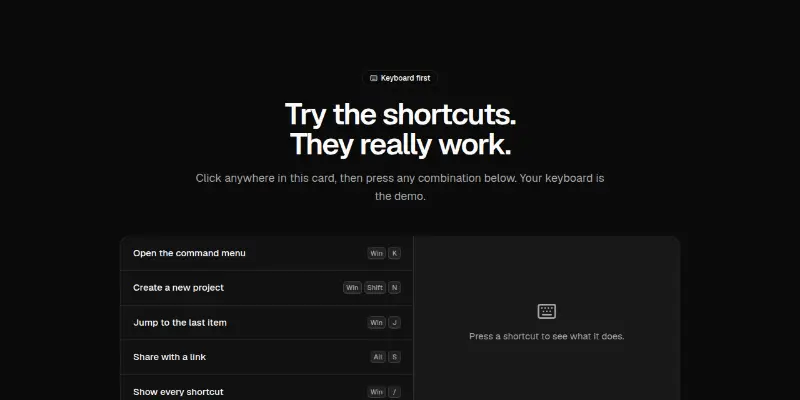
Task: Choose the Show every shortcut row
Action: pos(267,389)
